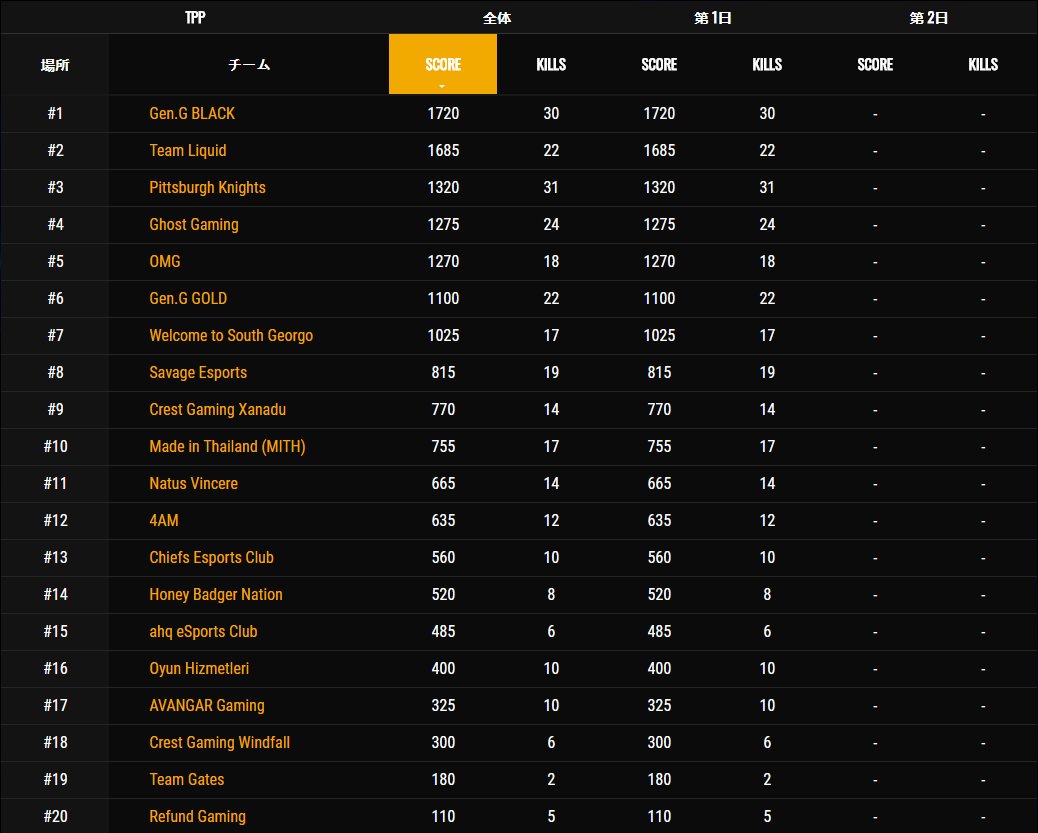This screenshot has width=1038, height=833.
Task: Click Day 1 kills 19 for Savage Esports
Action: pos(767,373)
